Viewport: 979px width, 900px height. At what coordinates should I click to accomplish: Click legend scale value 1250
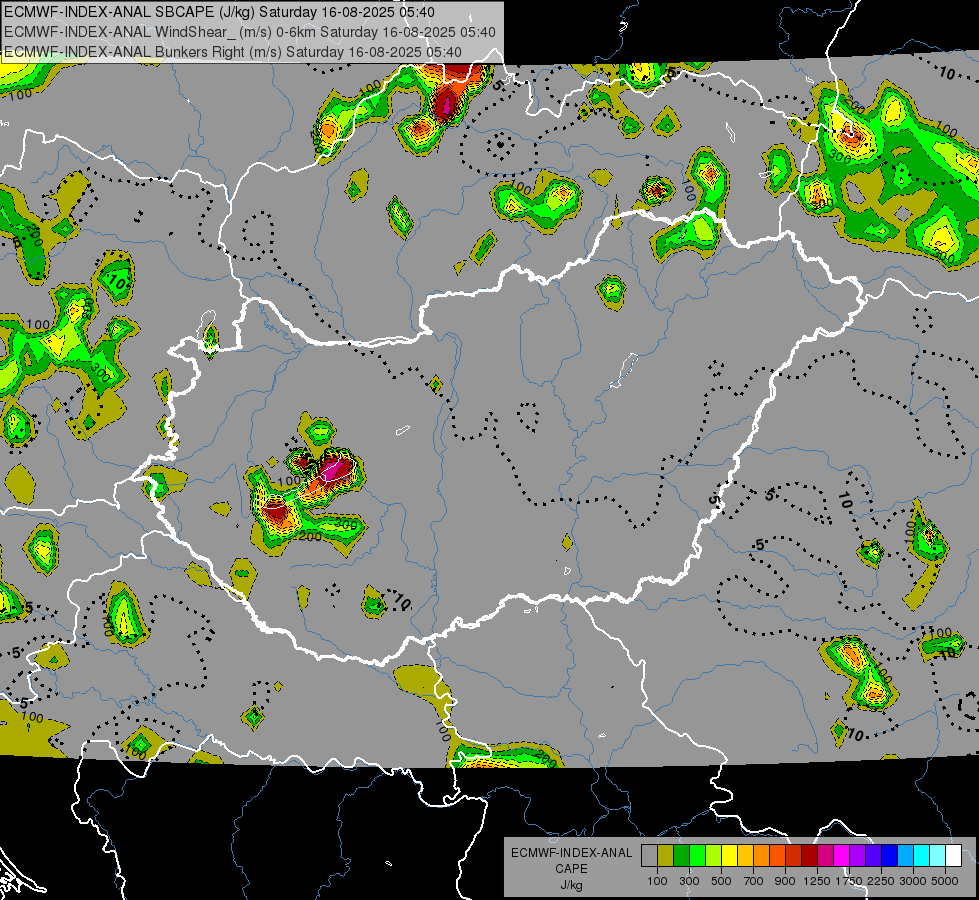point(817,881)
